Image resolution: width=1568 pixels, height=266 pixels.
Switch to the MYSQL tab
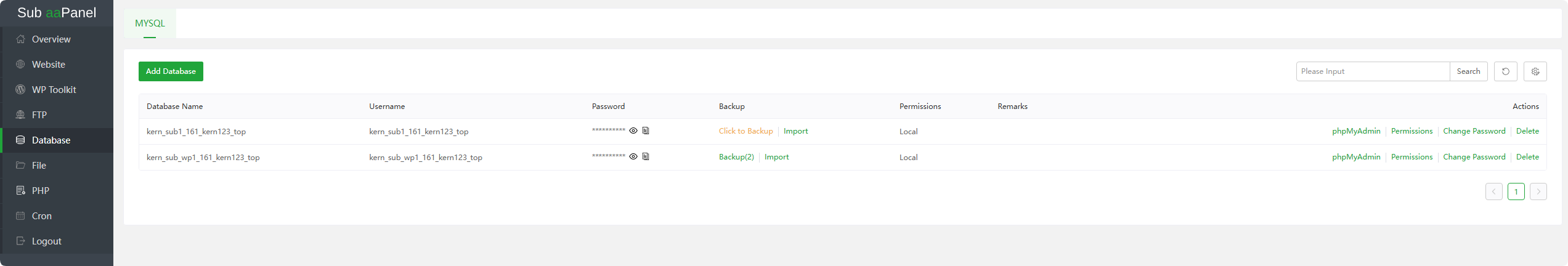(x=150, y=23)
